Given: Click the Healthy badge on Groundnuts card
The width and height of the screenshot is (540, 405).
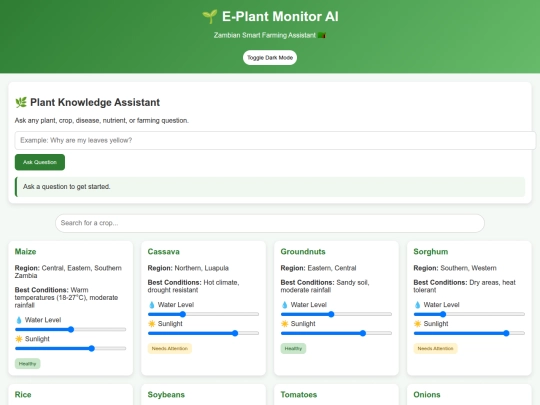Looking at the screenshot, I should click(293, 349).
